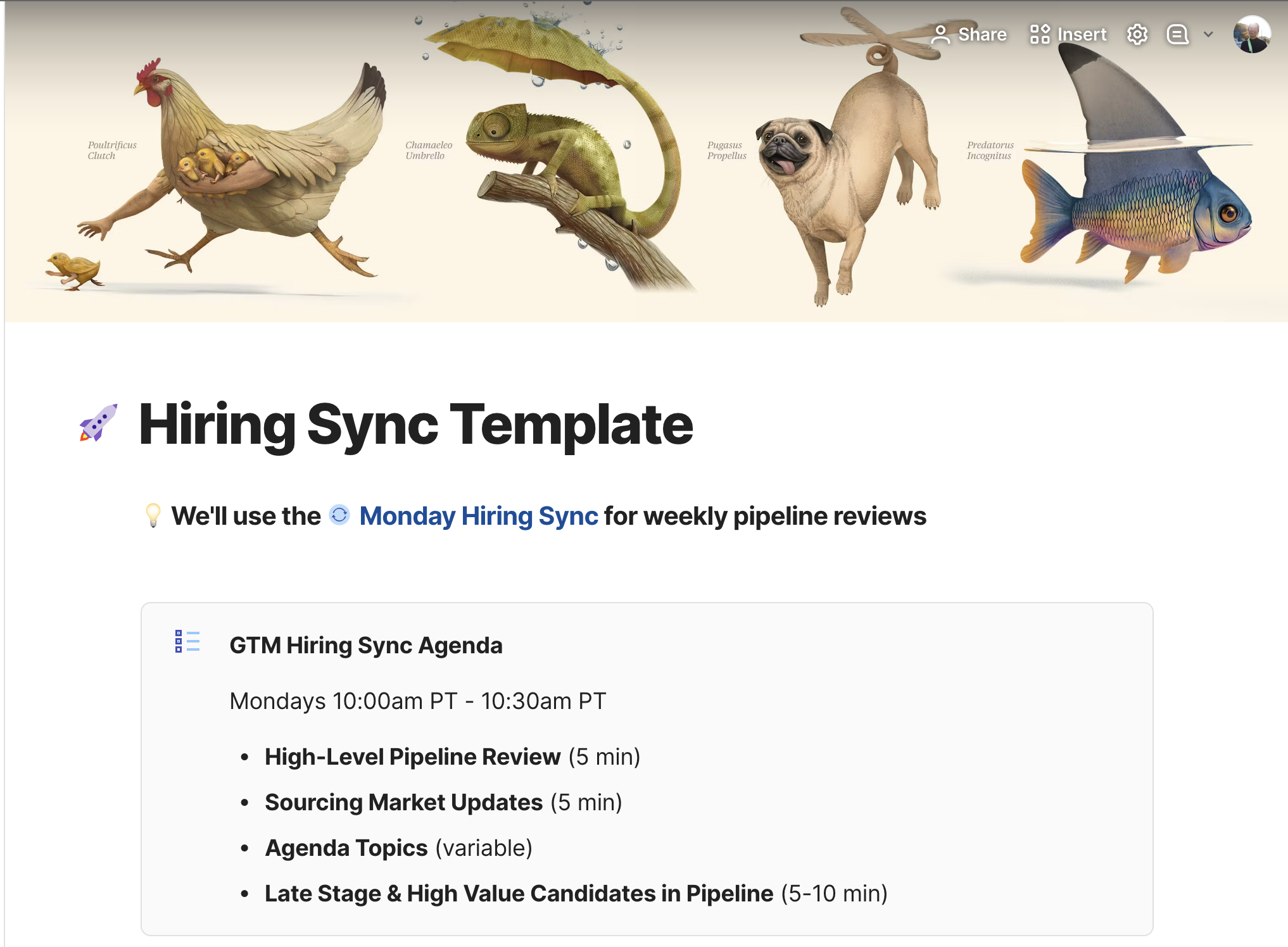1288x947 pixels.
Task: Select the Sourcing Market Updates bullet
Action: point(403,802)
